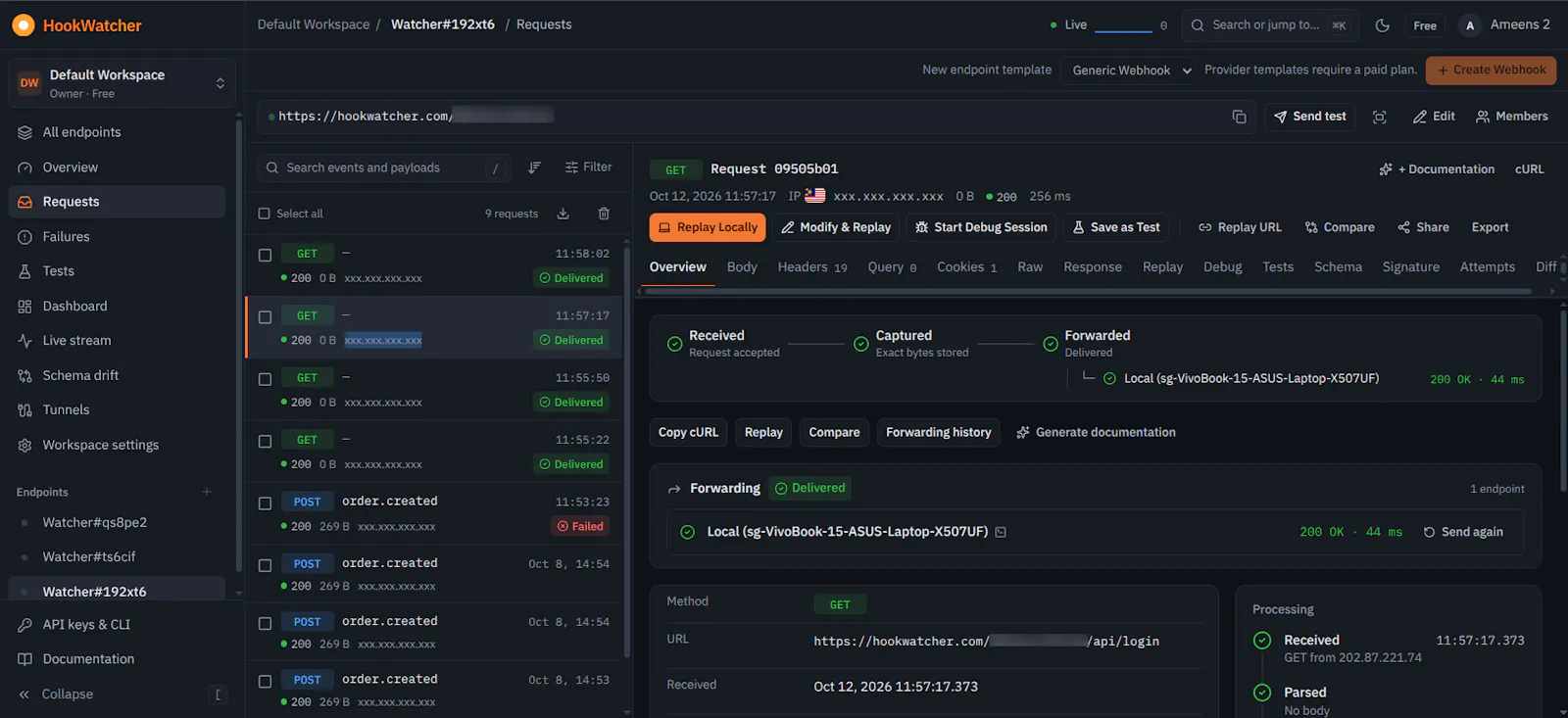Click Send again for Local endpoint
The height and width of the screenshot is (718, 1568).
click(1463, 532)
